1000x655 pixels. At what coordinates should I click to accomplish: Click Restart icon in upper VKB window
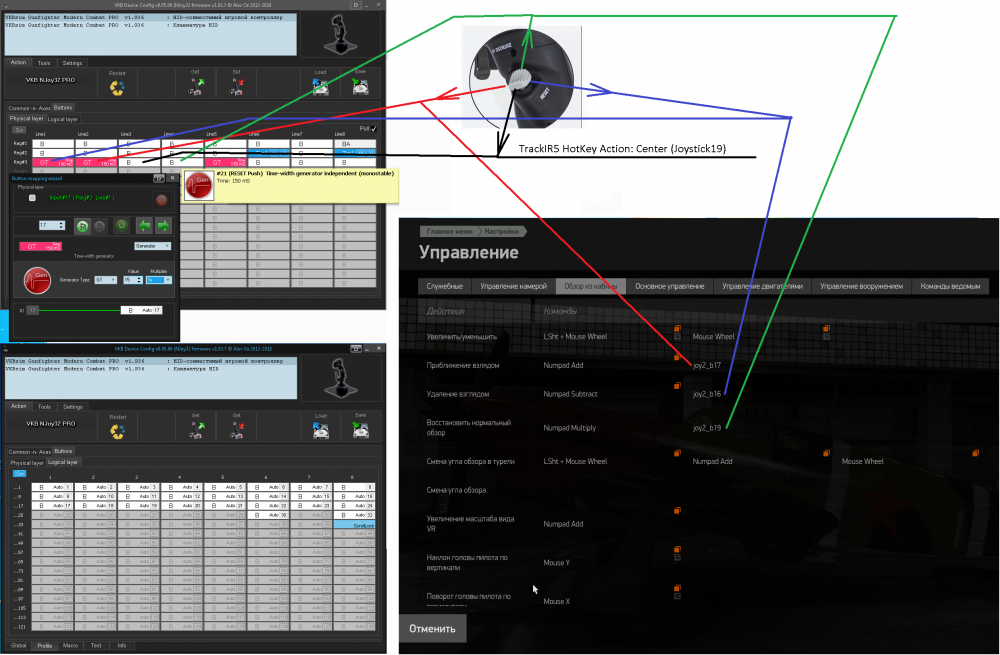[x=117, y=88]
